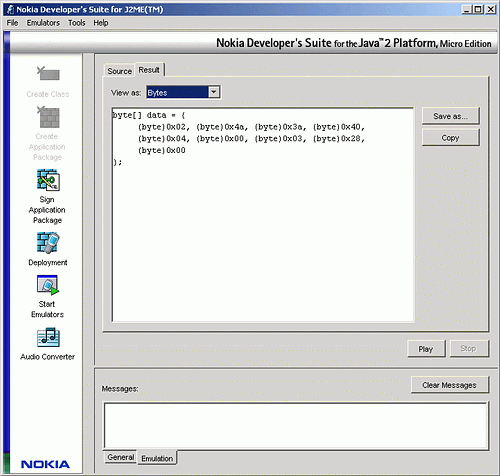Click the '(byte)0x3a' value
The height and width of the screenshot is (476, 500).
click(x=278, y=127)
